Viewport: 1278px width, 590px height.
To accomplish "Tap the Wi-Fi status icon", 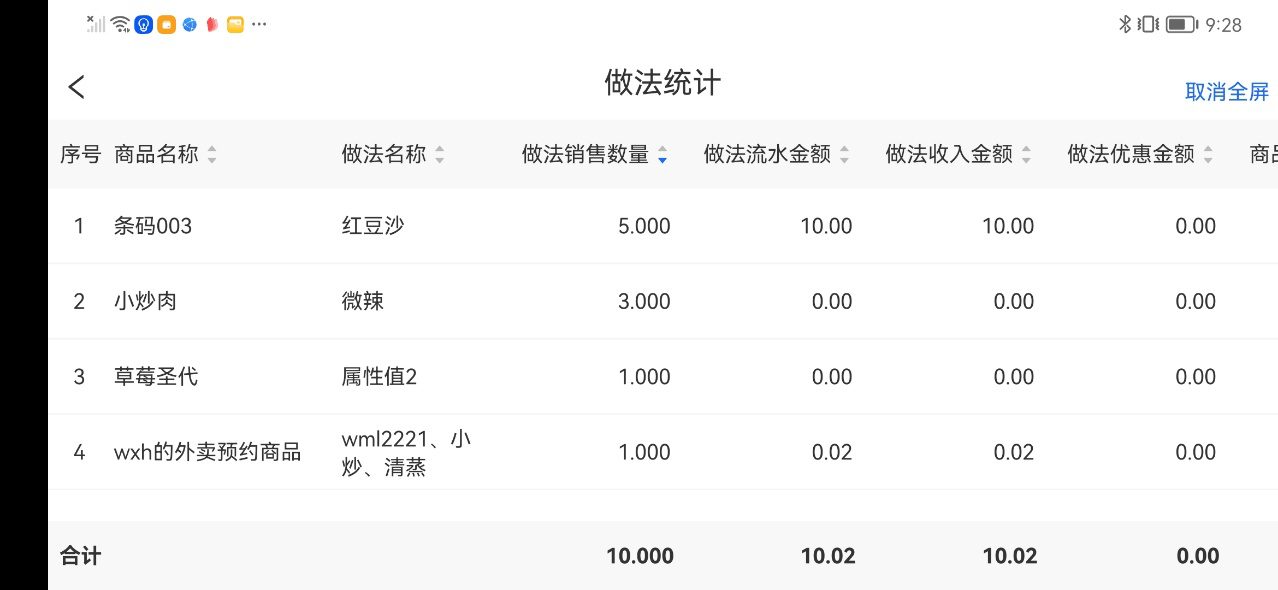I will 120,24.
